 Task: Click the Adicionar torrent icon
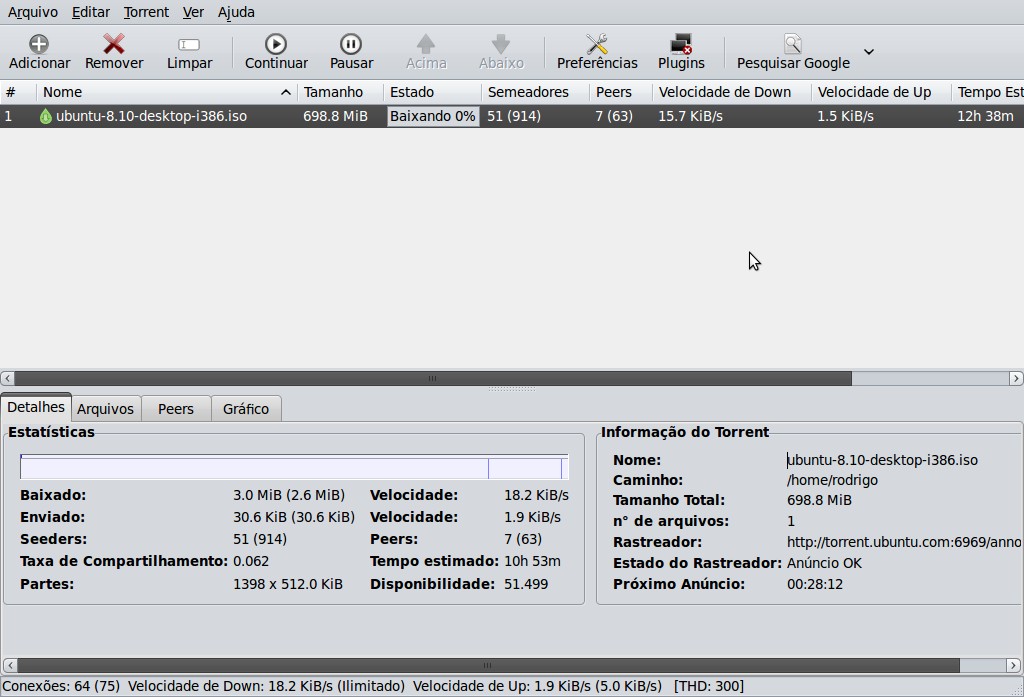point(39,44)
